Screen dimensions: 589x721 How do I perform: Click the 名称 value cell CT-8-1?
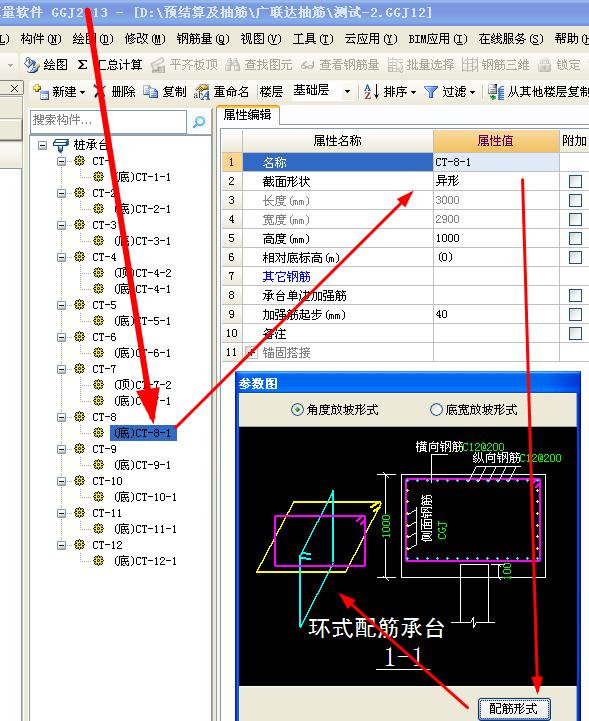coord(496,162)
